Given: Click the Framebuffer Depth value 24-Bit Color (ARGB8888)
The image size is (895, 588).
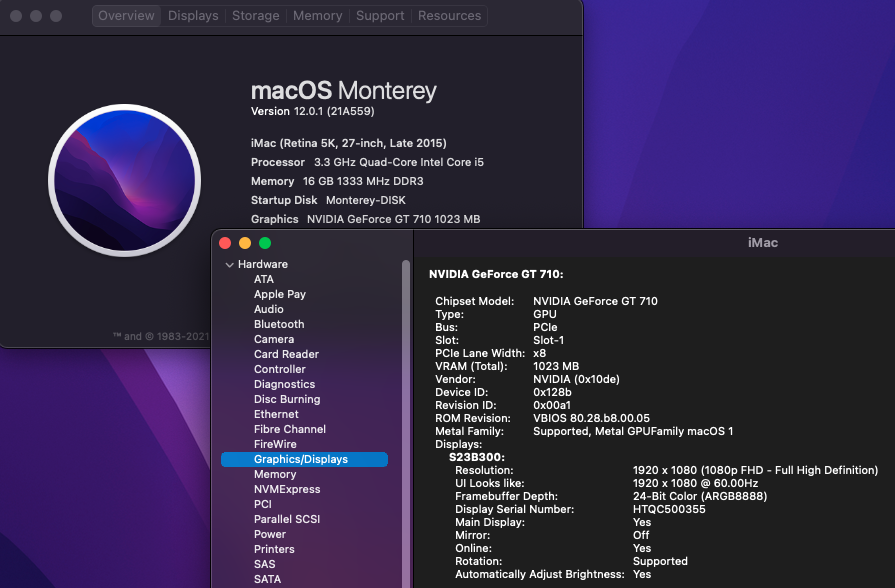Looking at the screenshot, I should 700,496.
